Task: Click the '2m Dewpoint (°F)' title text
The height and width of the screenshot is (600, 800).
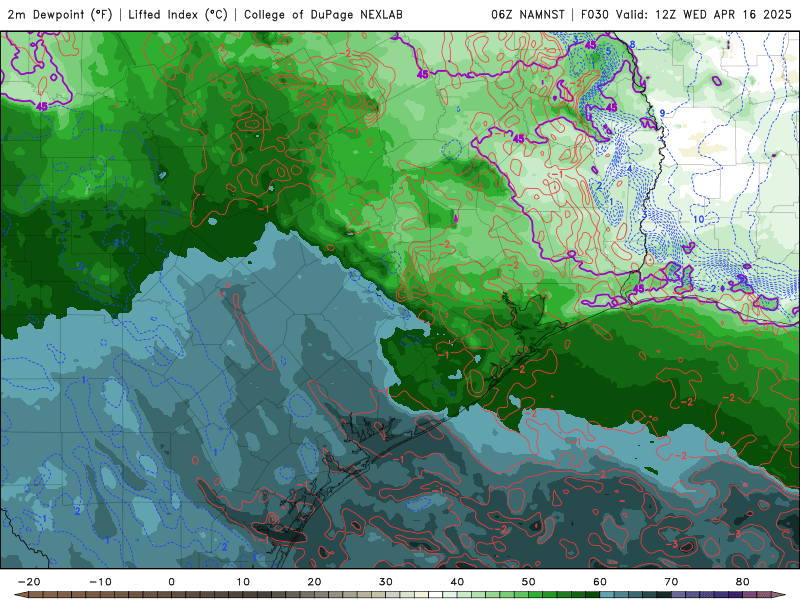Action: (60, 14)
